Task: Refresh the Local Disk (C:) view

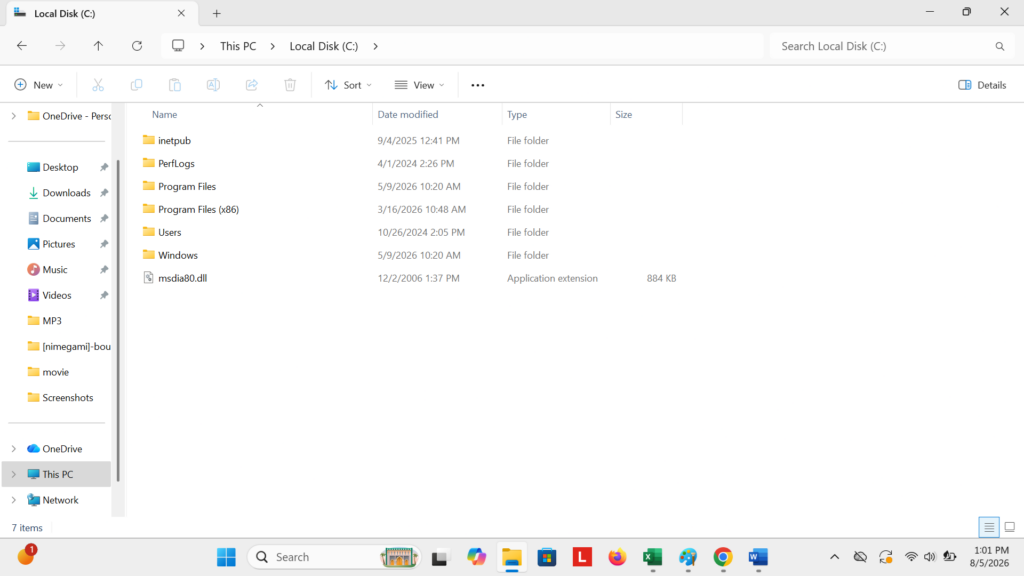Action: coord(136,46)
